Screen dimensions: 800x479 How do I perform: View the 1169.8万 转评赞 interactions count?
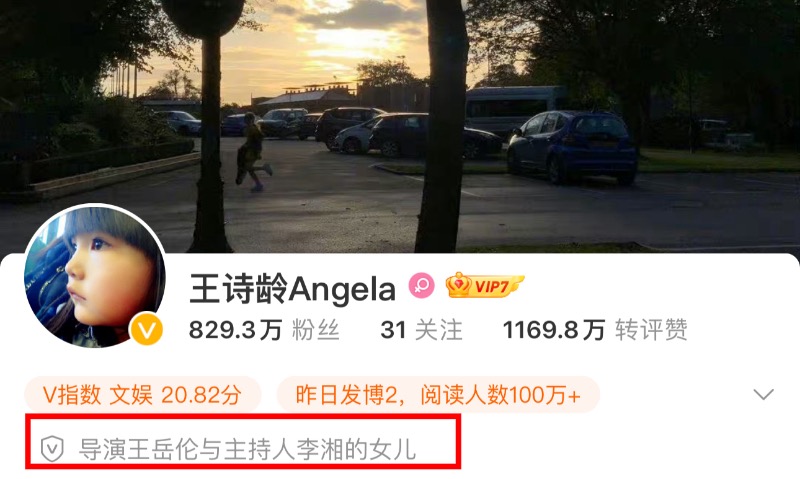point(595,330)
